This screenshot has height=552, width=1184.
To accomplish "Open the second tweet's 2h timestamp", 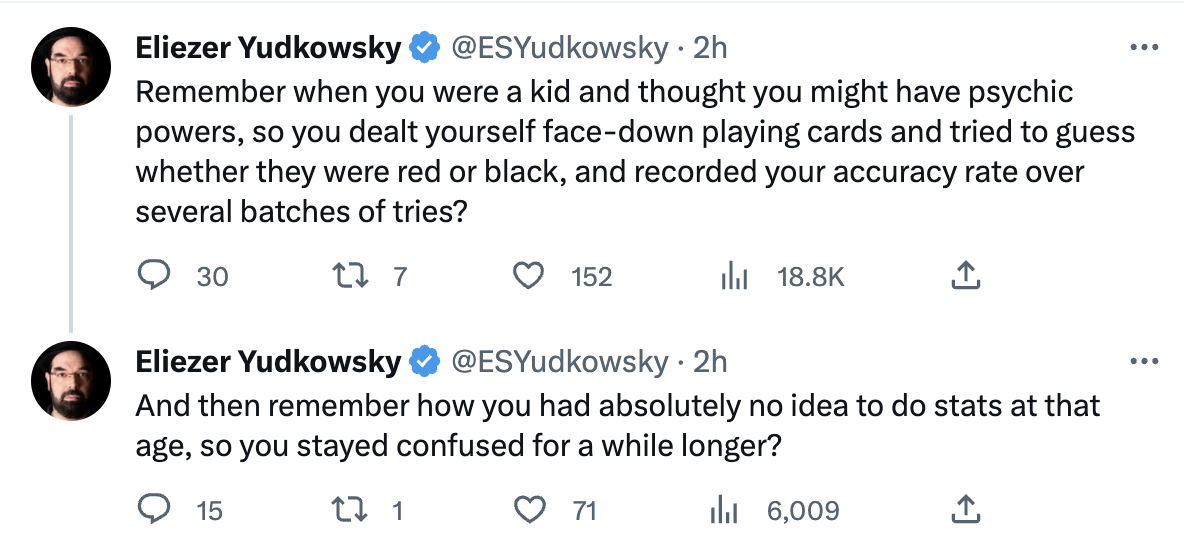I will coord(710,362).
